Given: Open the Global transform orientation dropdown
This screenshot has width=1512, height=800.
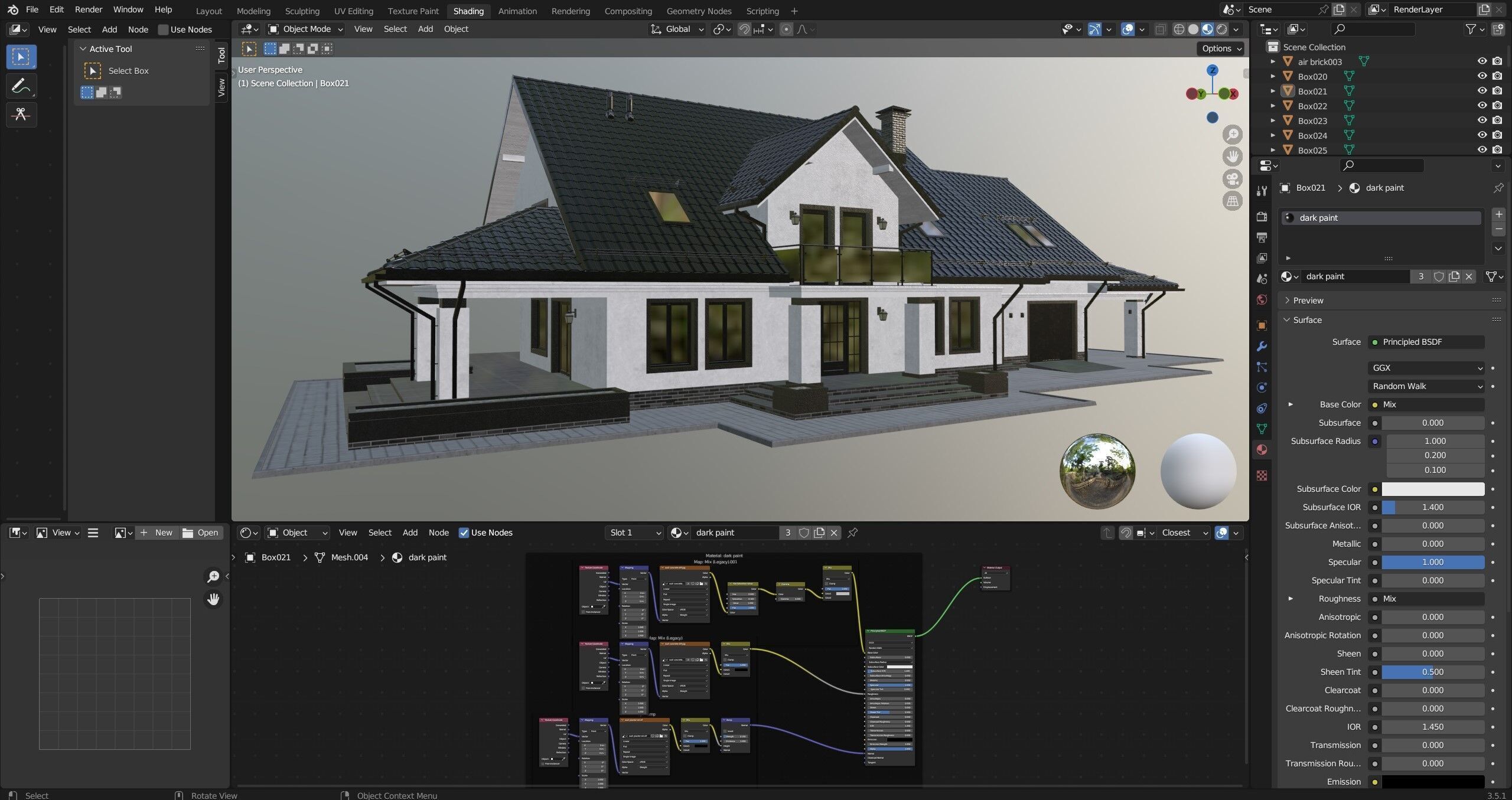Looking at the screenshot, I should coord(677,29).
